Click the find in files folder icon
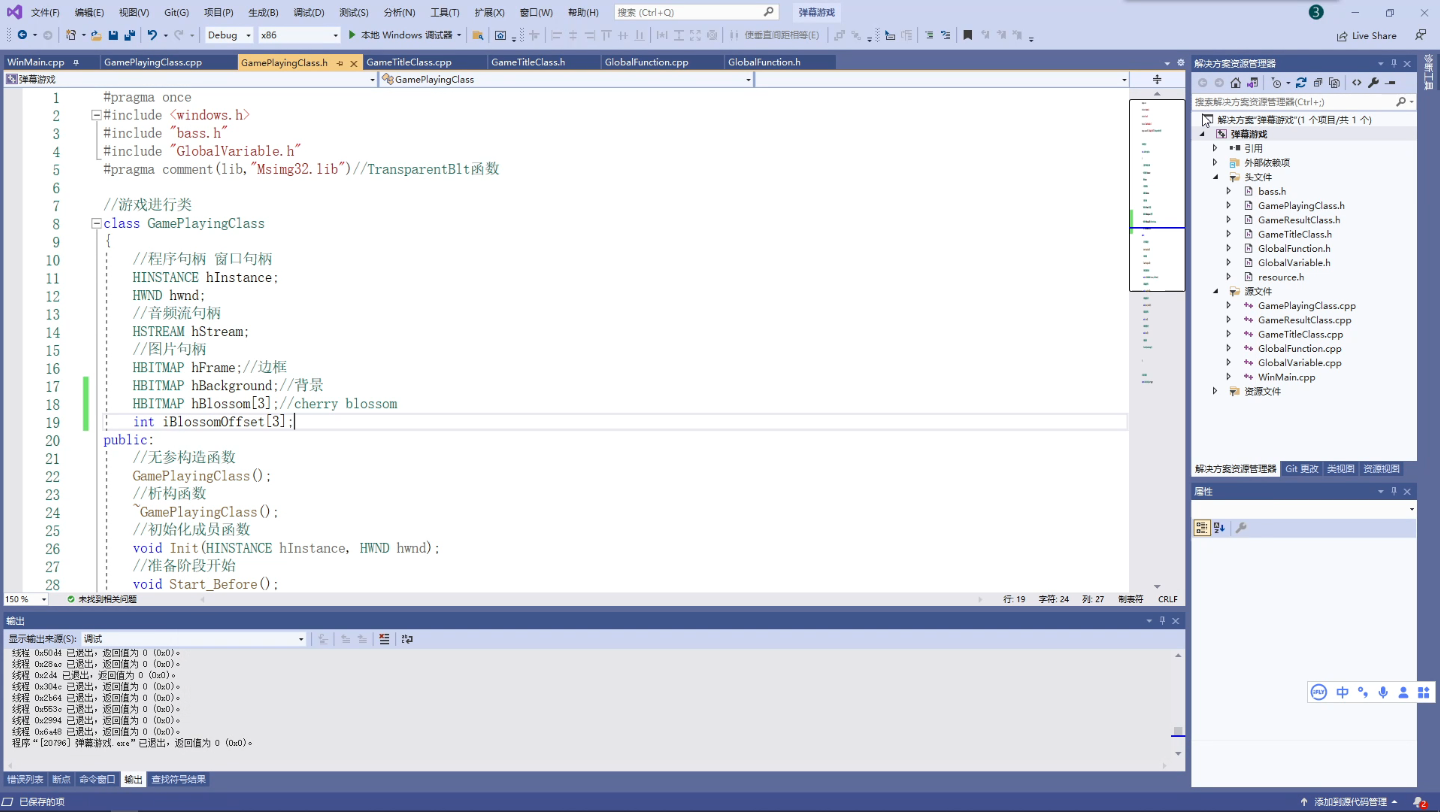 point(477,35)
